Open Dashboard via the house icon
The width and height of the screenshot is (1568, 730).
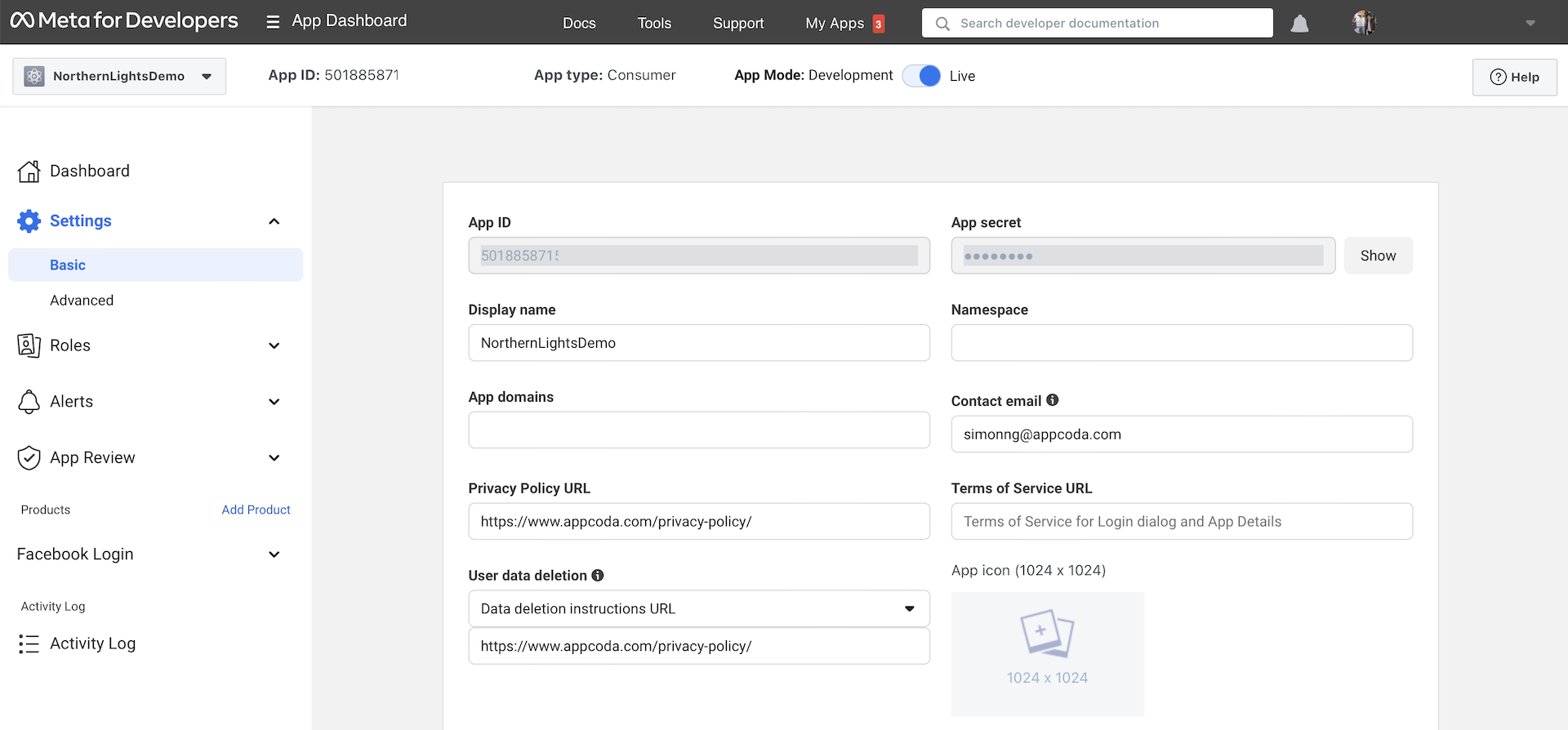click(x=29, y=171)
